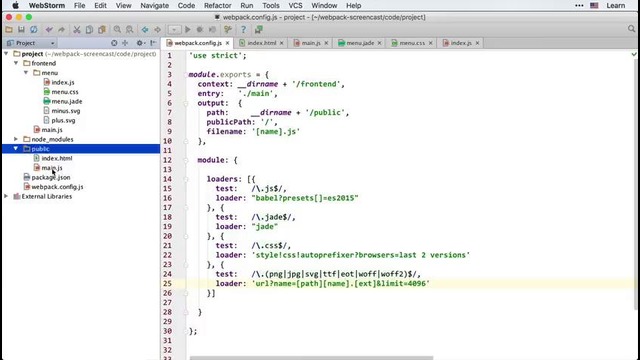640x360 pixels.
Task: Click the search magnifier at top right
Action: [631, 29]
